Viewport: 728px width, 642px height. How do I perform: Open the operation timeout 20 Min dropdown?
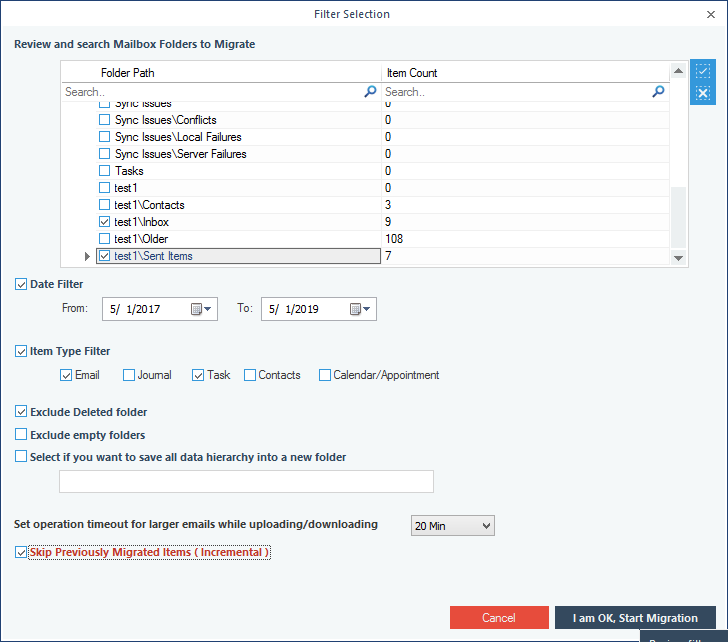452,525
